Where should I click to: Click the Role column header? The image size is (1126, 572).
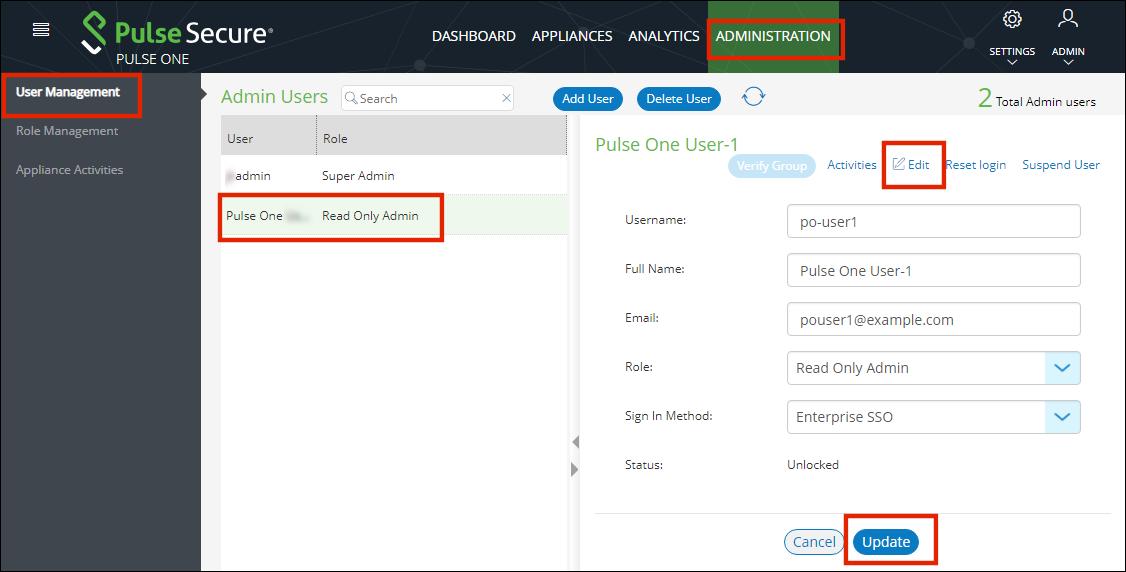442,136
